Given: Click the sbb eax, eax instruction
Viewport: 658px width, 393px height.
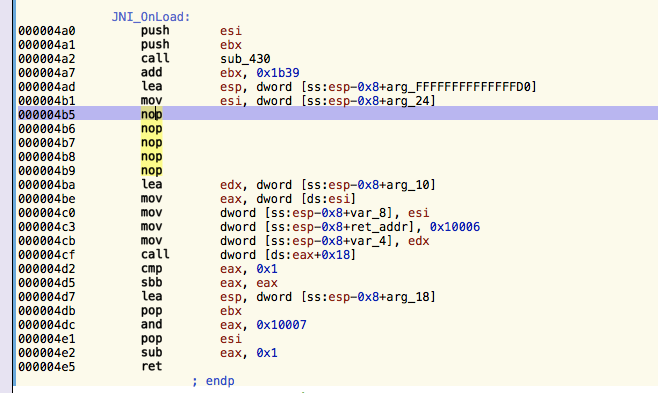Looking at the screenshot, I should [209, 283].
